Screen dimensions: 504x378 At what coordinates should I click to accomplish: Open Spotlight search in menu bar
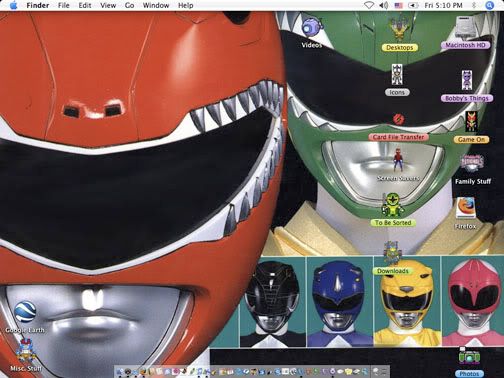[x=489, y=5]
